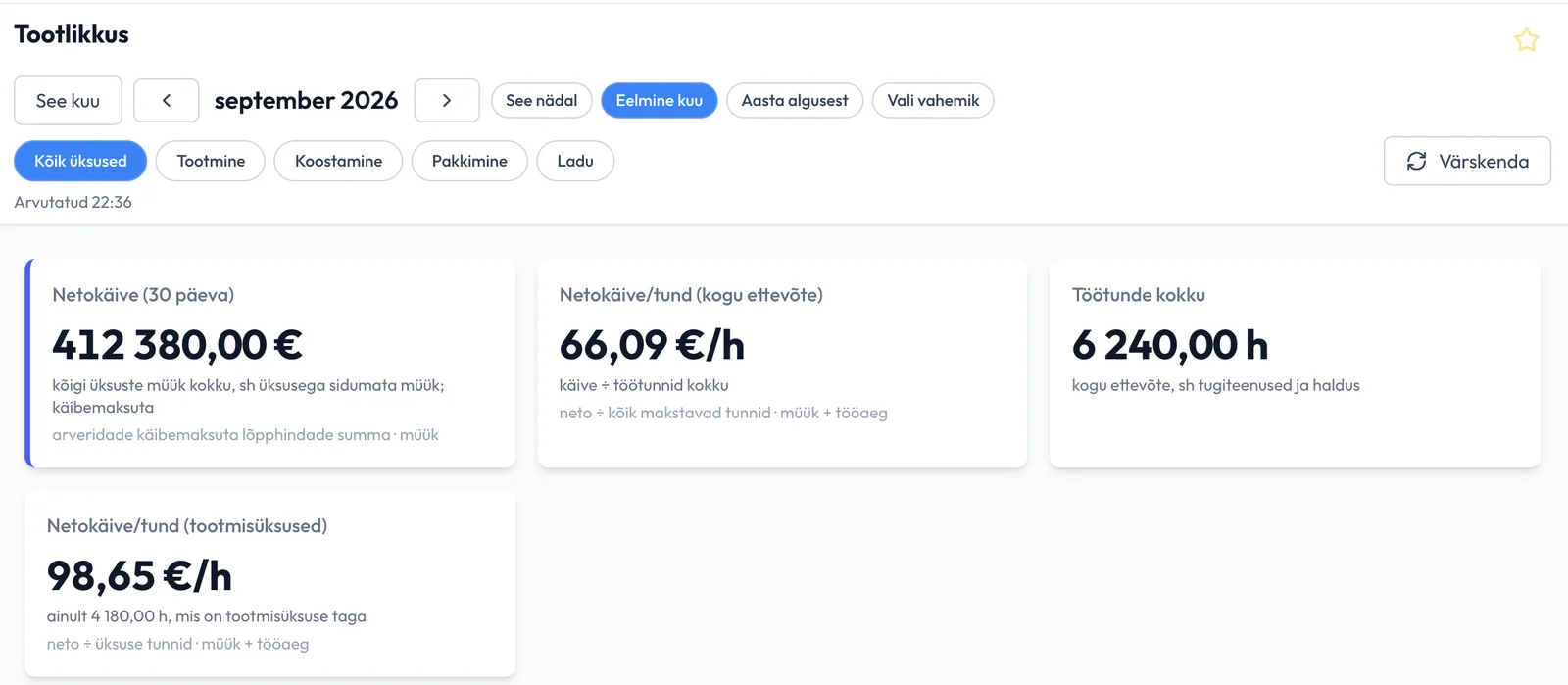
Task: Go to the previous month with left chevron
Action: click(167, 100)
